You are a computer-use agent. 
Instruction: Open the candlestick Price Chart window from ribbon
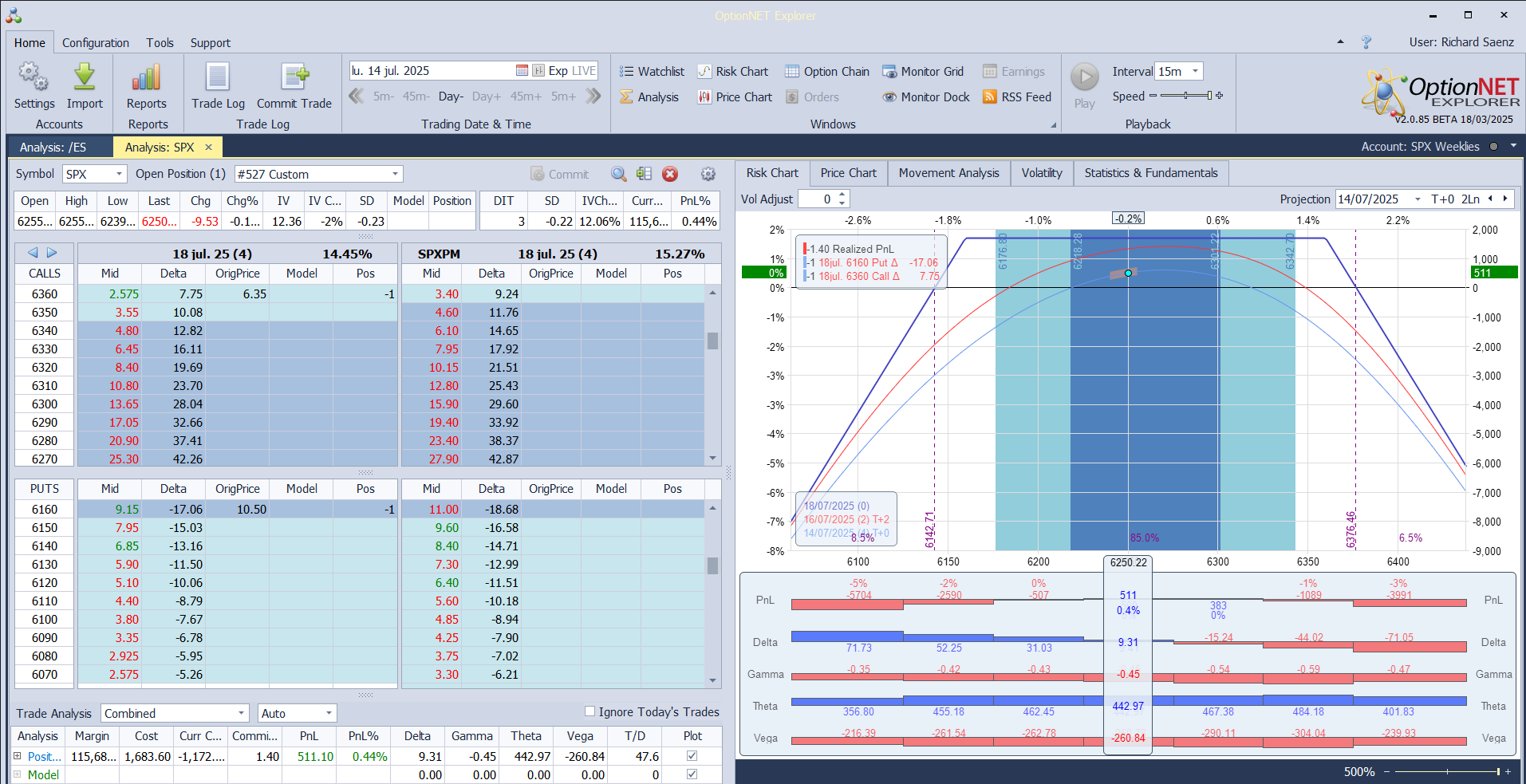pyautogui.click(x=735, y=97)
